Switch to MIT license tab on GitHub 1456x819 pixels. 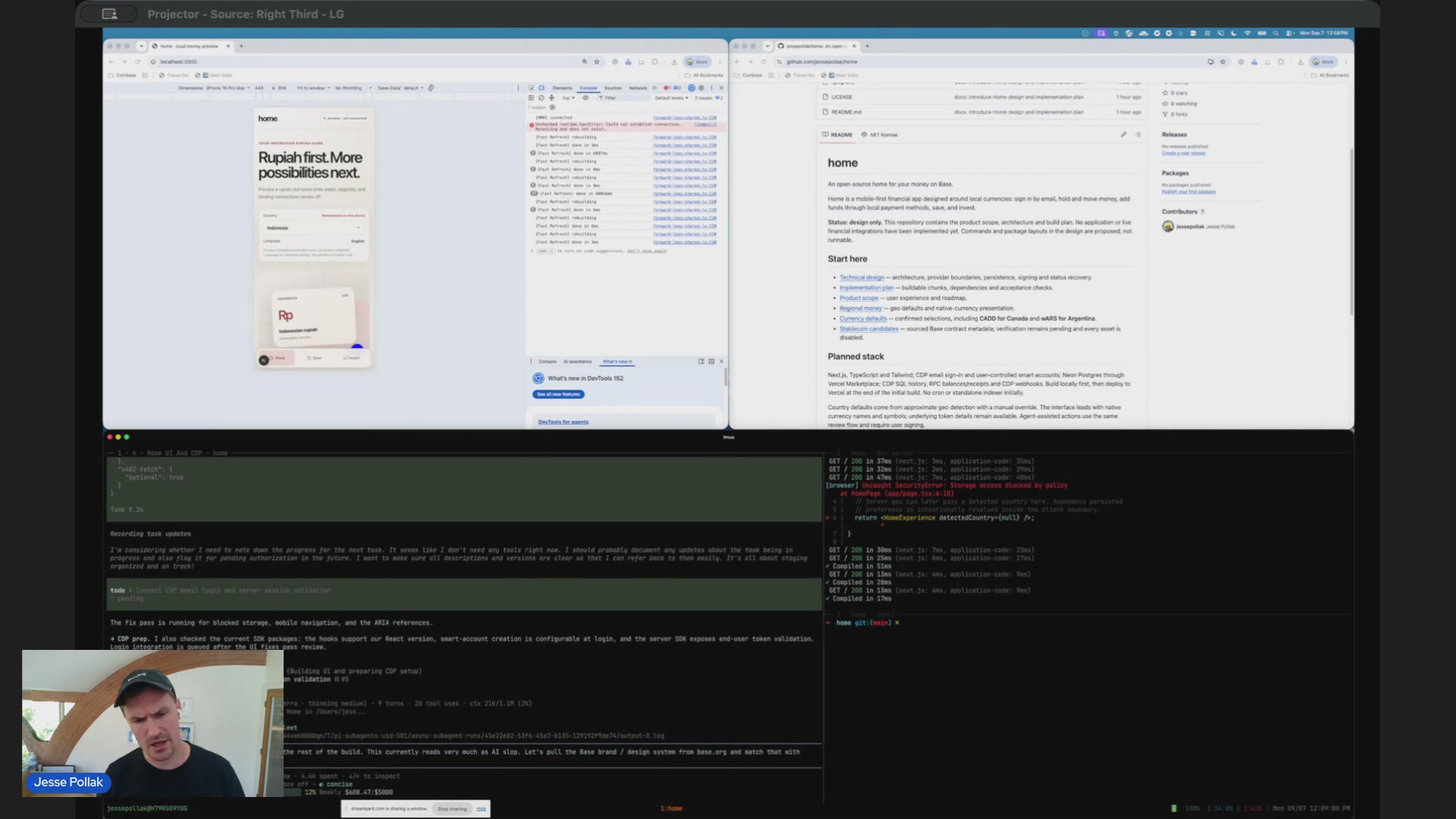pyautogui.click(x=880, y=134)
